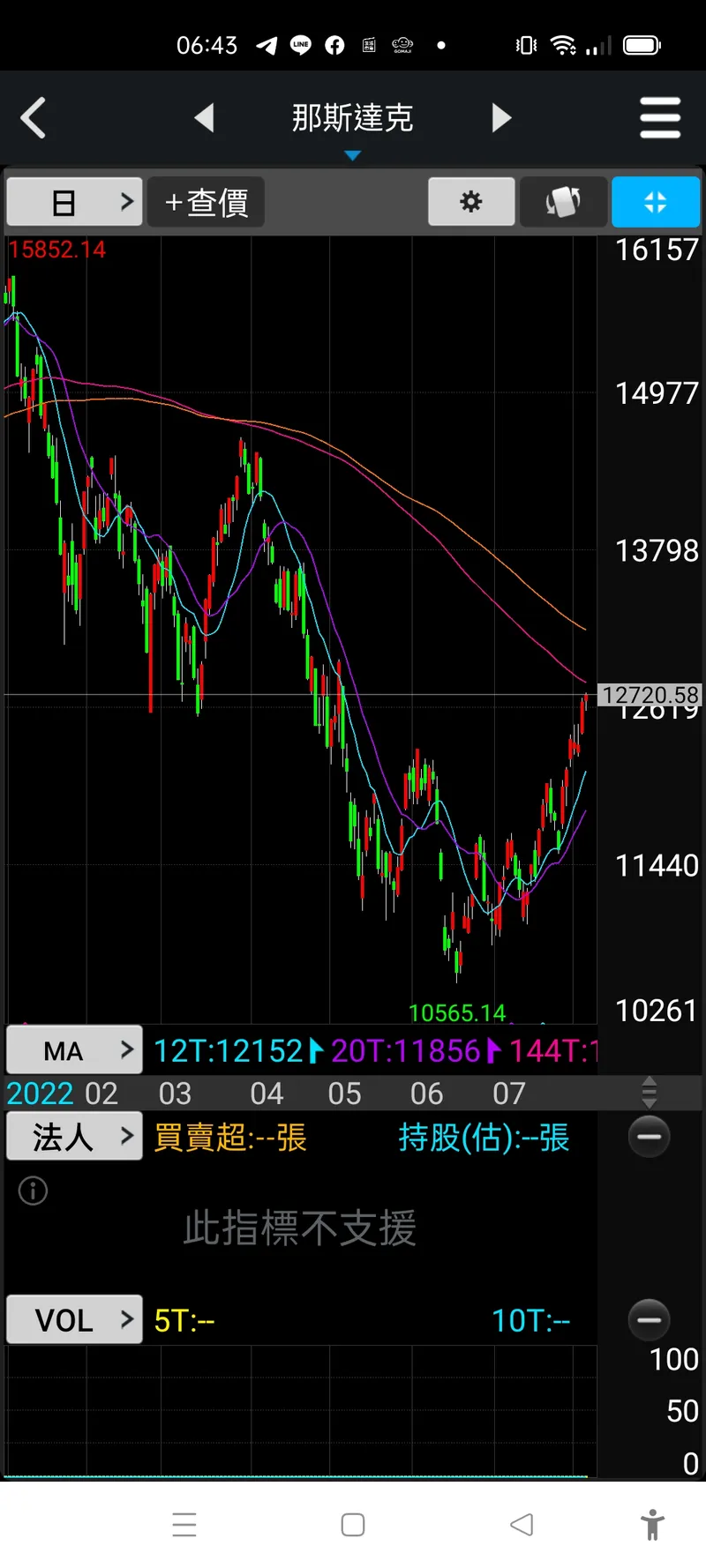The height and width of the screenshot is (1568, 706).
Task: Tap the rotate screen icon
Action: 563,201
